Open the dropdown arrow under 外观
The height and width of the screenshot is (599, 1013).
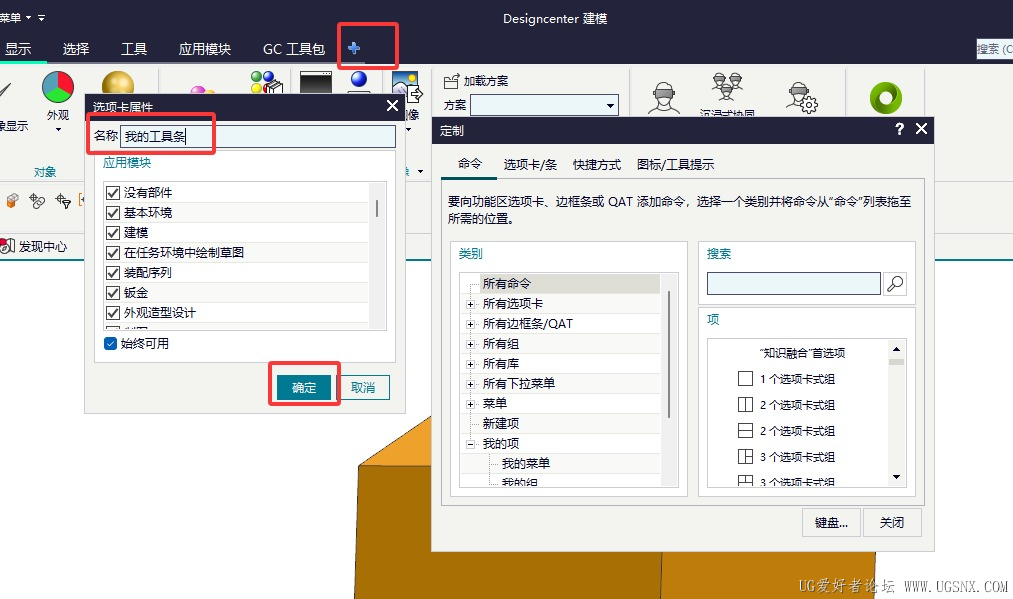[x=58, y=129]
